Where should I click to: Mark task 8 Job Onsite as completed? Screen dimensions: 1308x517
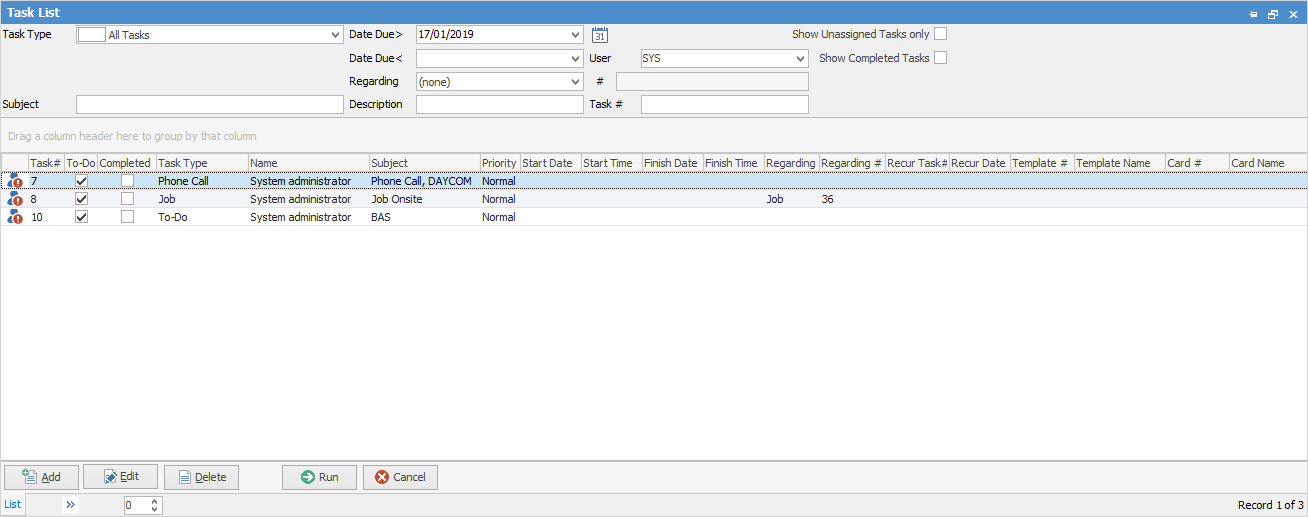pyautogui.click(x=127, y=199)
